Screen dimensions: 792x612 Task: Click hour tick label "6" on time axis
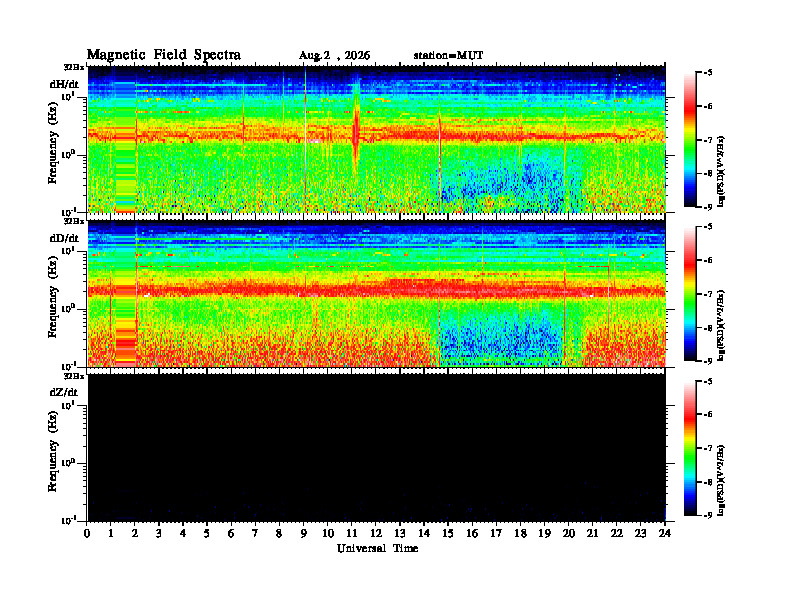pos(231,534)
